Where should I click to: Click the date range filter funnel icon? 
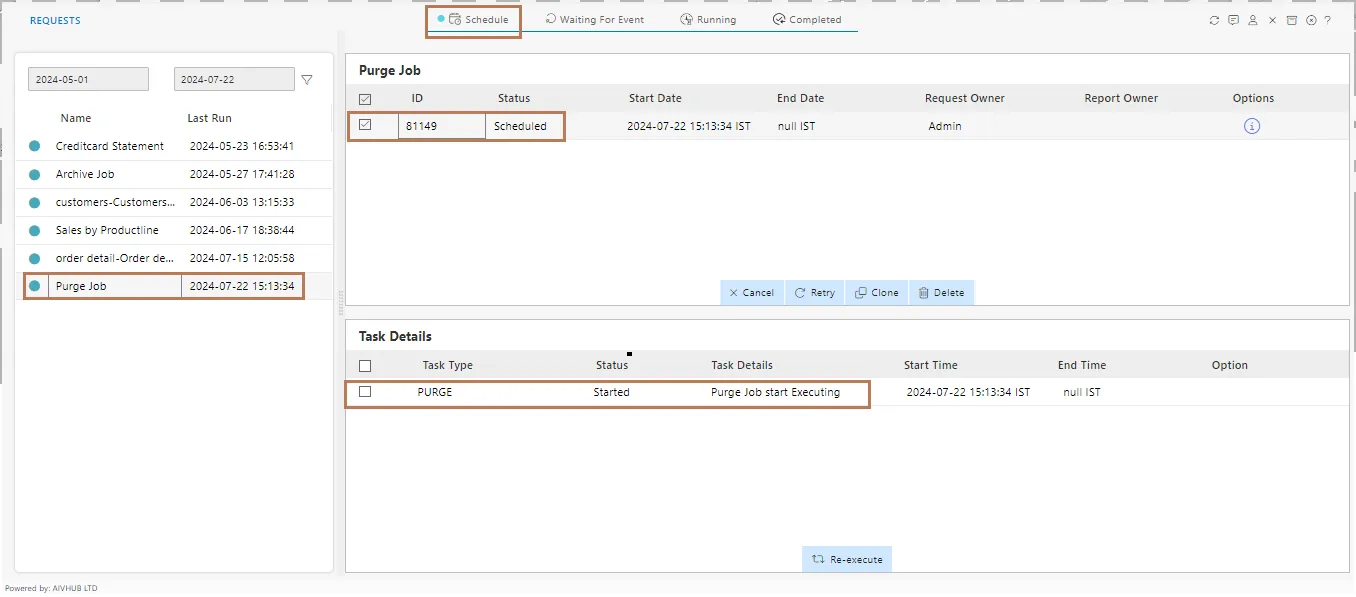[x=307, y=80]
